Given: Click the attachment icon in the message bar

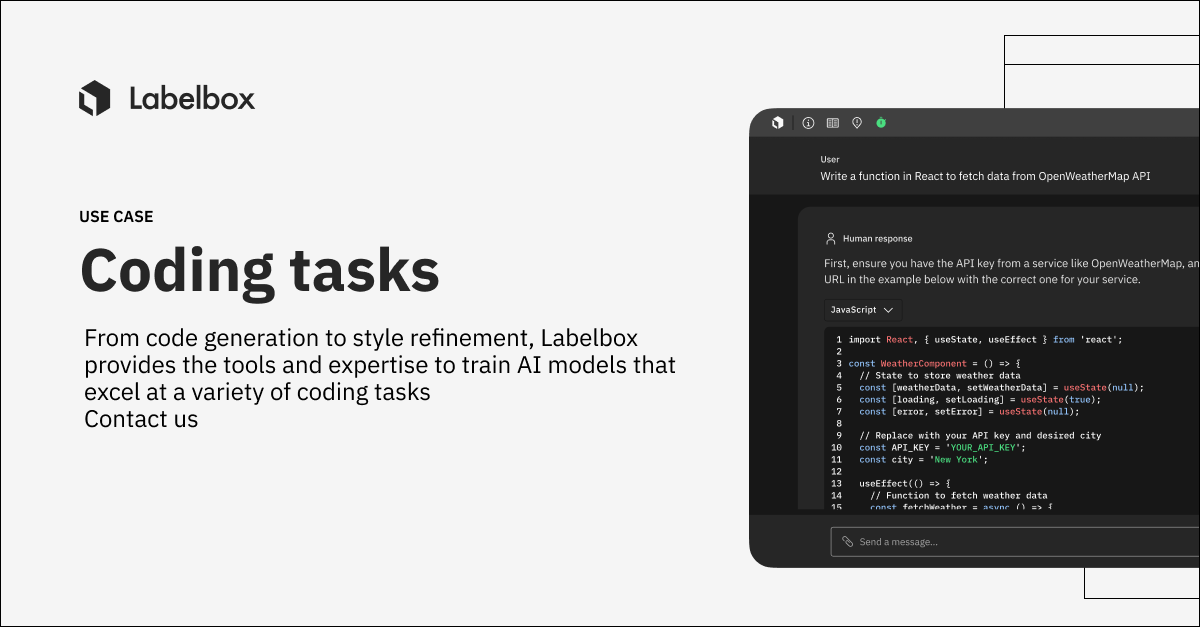Looking at the screenshot, I should click(847, 541).
